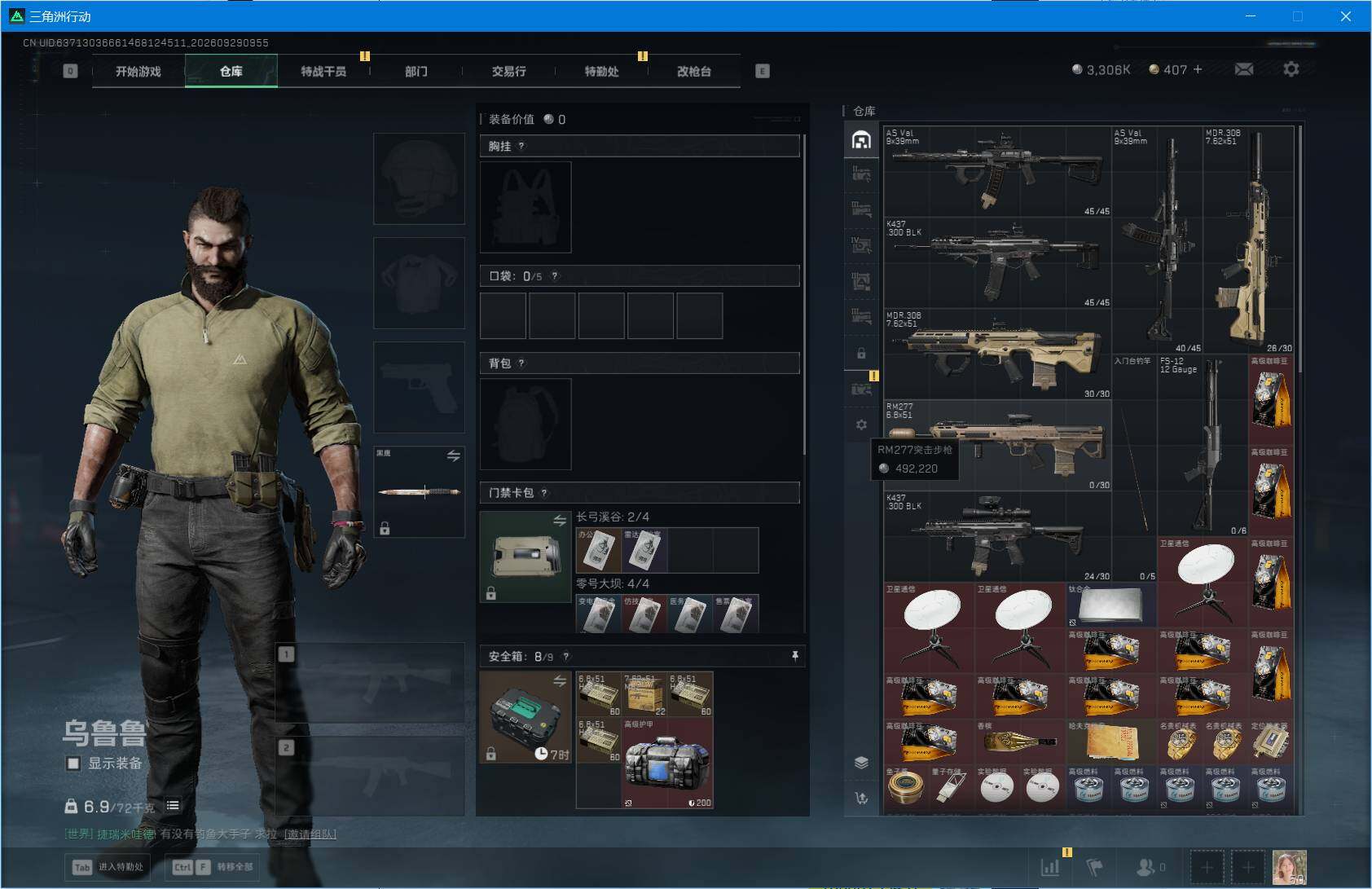Screen dimensions: 1372x889
Task: Select the empty body armor slot
Action: [x=420, y=283]
